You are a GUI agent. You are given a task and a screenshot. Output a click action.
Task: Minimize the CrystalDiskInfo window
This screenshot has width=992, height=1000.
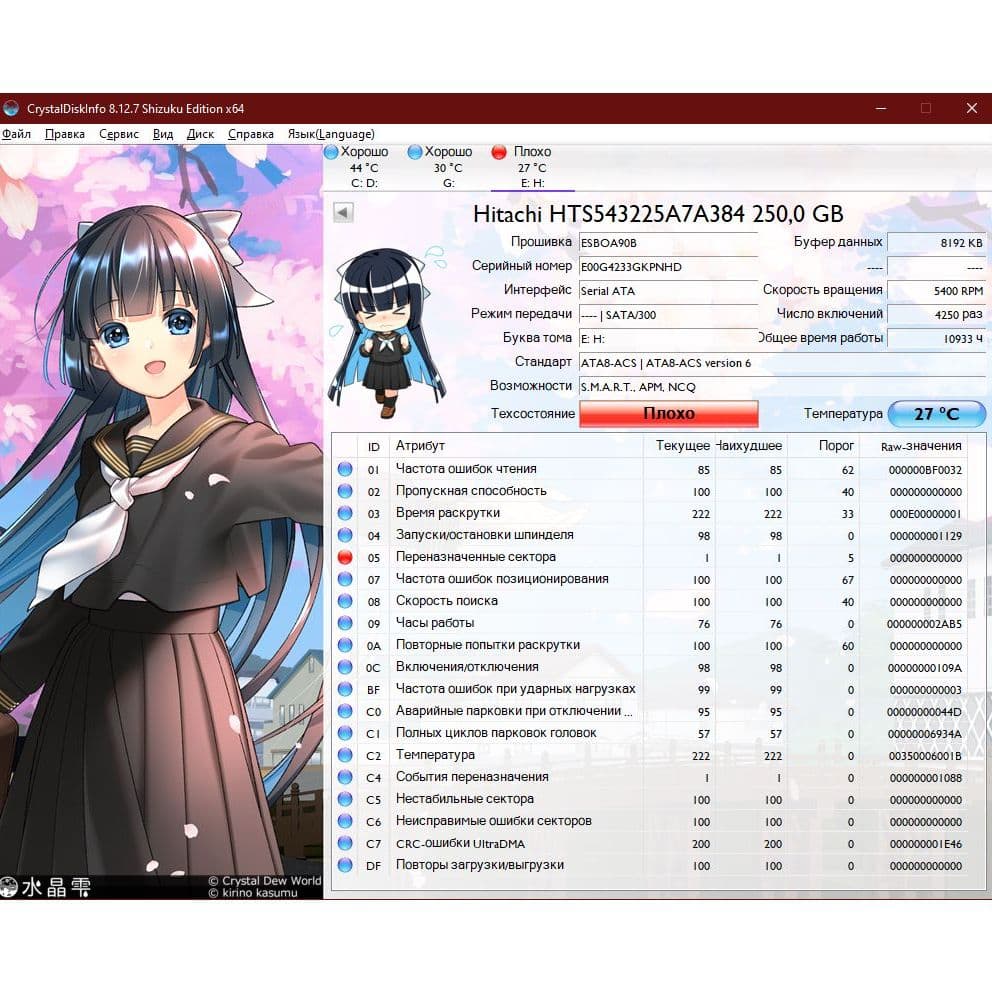(x=881, y=108)
